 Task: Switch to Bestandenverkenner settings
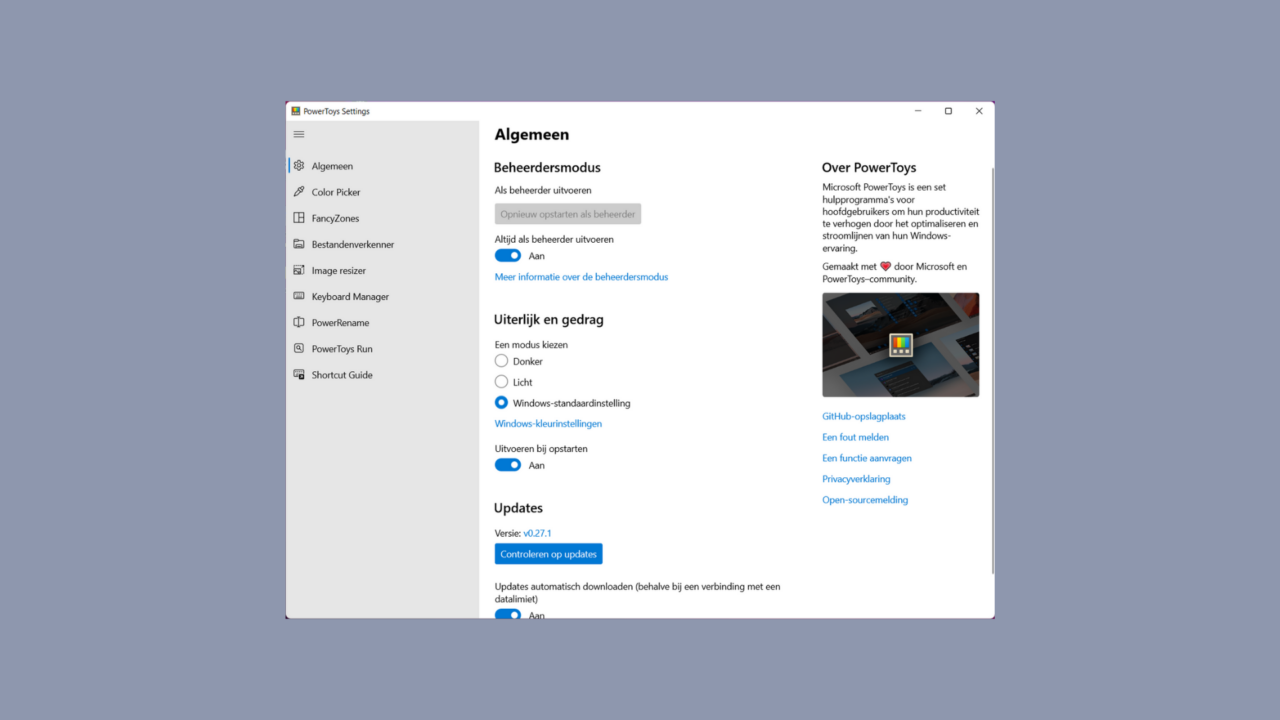click(383, 244)
